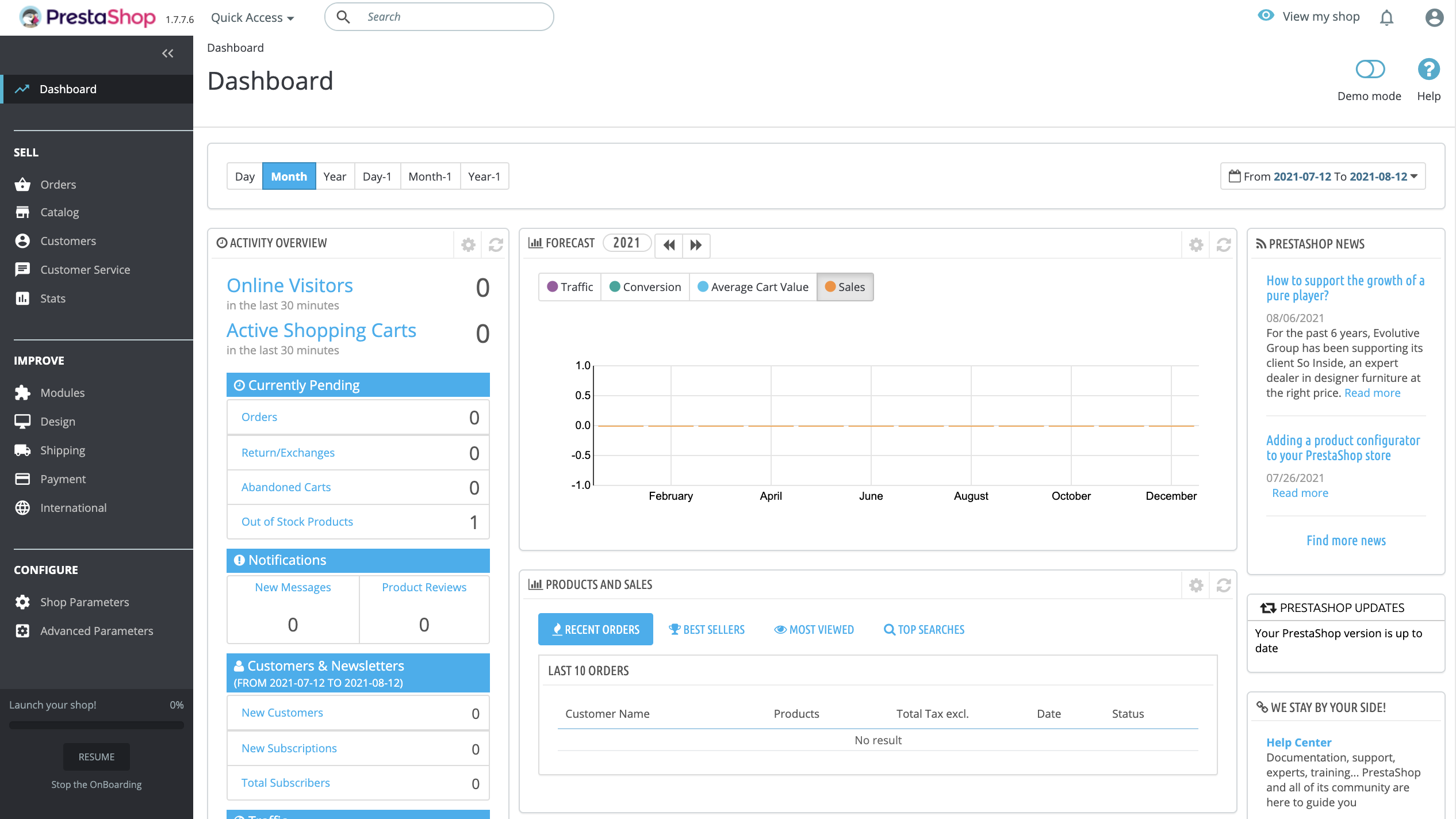1456x819 pixels.
Task: Click Stop the OnBoarding link
Action: click(96, 784)
